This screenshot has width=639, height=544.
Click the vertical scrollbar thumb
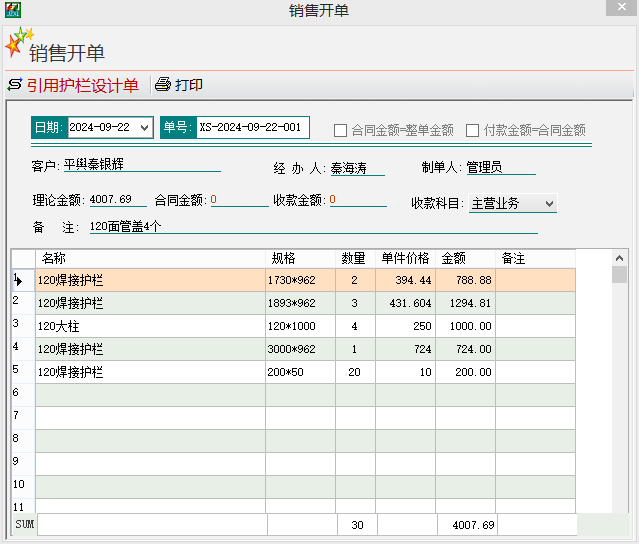(619, 274)
